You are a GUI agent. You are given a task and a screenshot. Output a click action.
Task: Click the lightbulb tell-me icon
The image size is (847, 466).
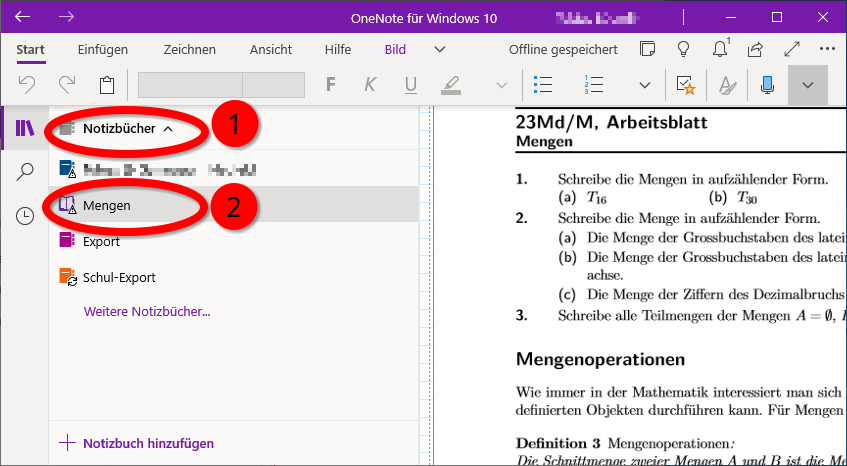pos(683,49)
